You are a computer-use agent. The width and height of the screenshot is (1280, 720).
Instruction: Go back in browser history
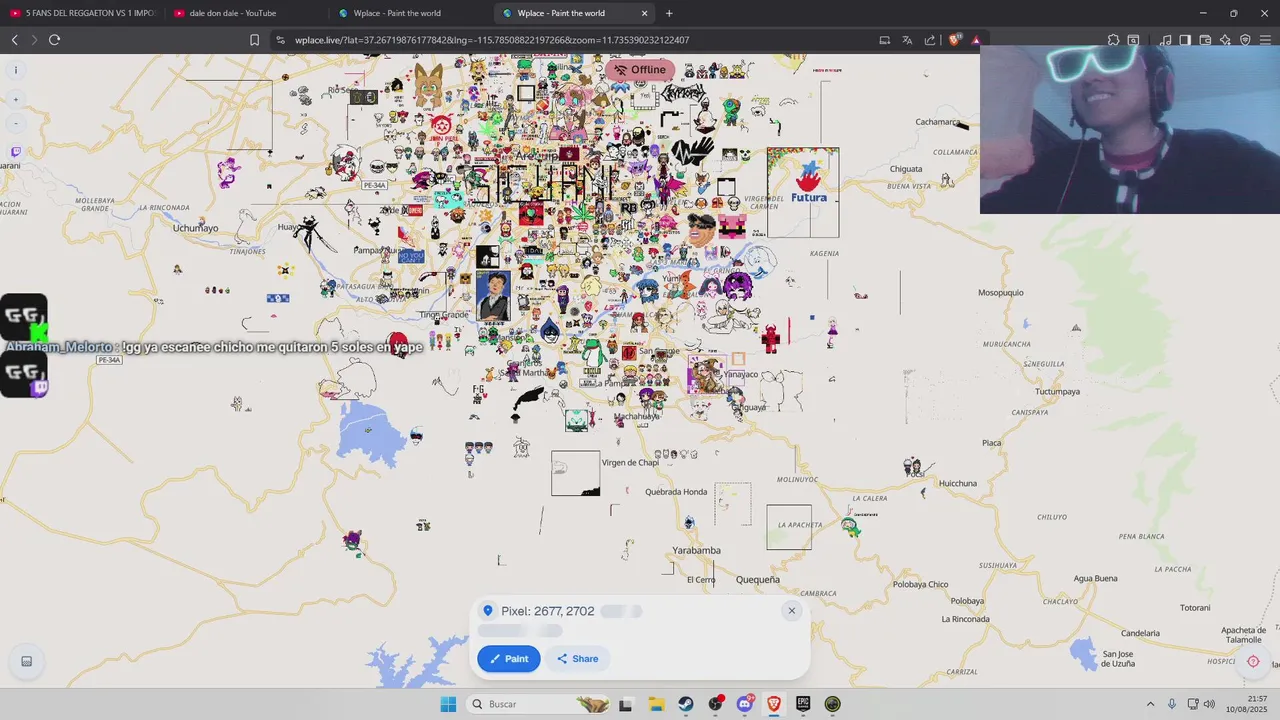[15, 40]
